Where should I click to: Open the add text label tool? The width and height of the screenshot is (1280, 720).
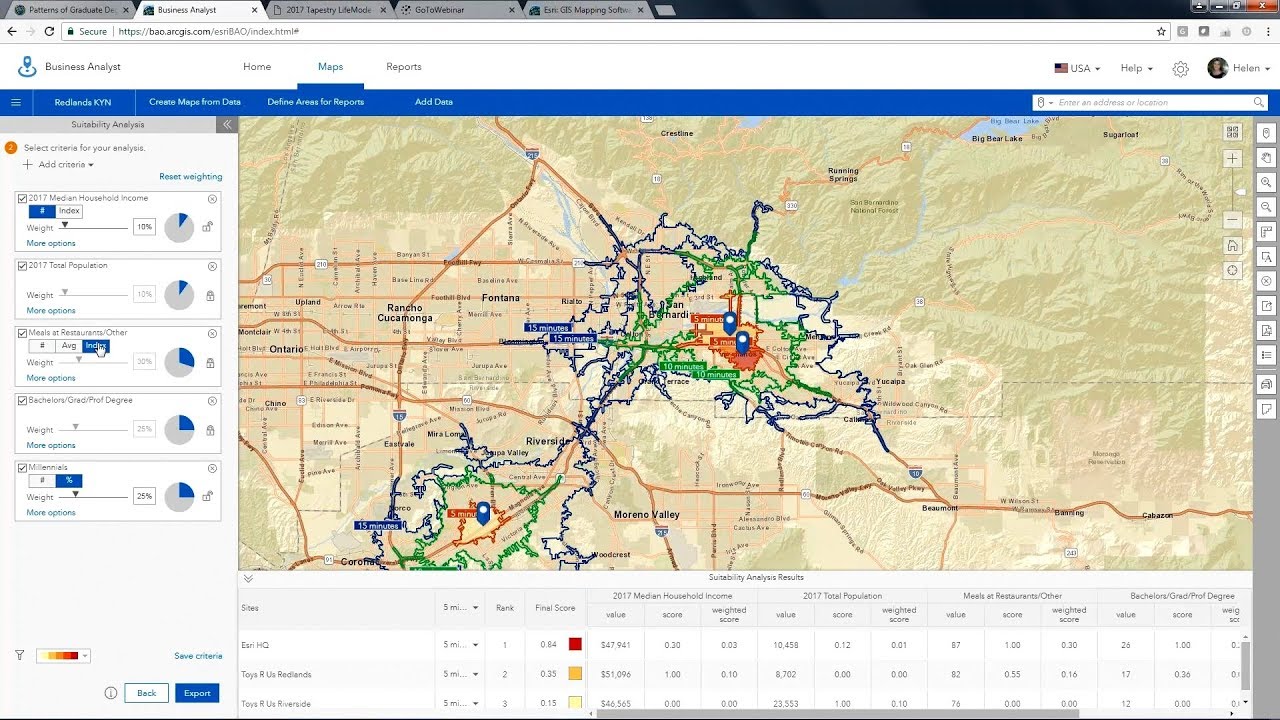point(1266,257)
